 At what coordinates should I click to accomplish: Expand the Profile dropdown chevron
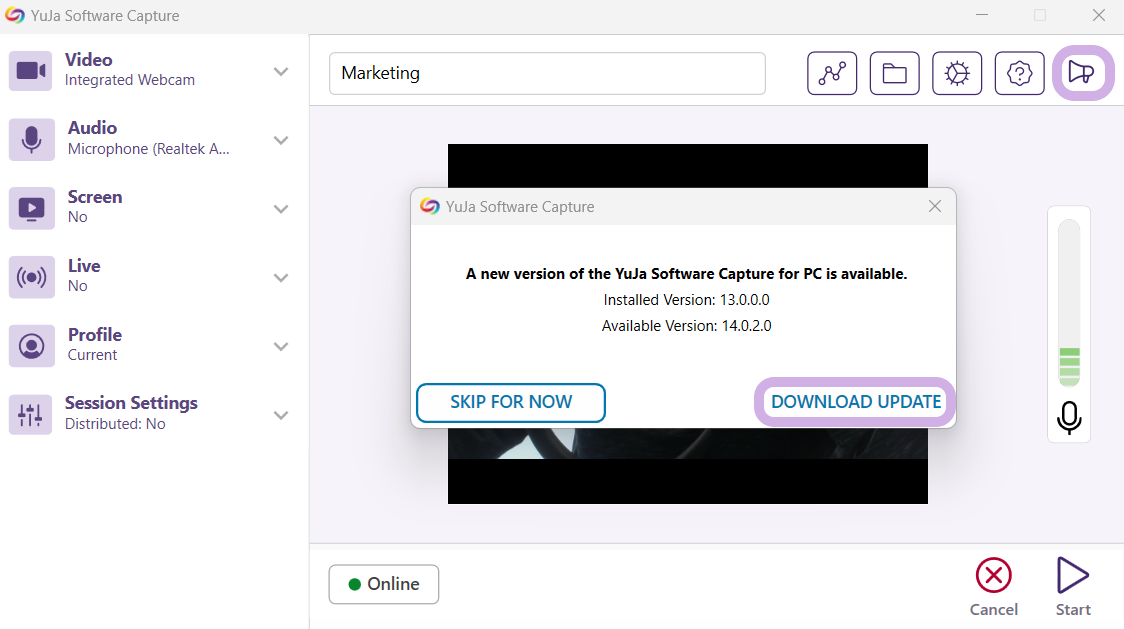click(281, 346)
